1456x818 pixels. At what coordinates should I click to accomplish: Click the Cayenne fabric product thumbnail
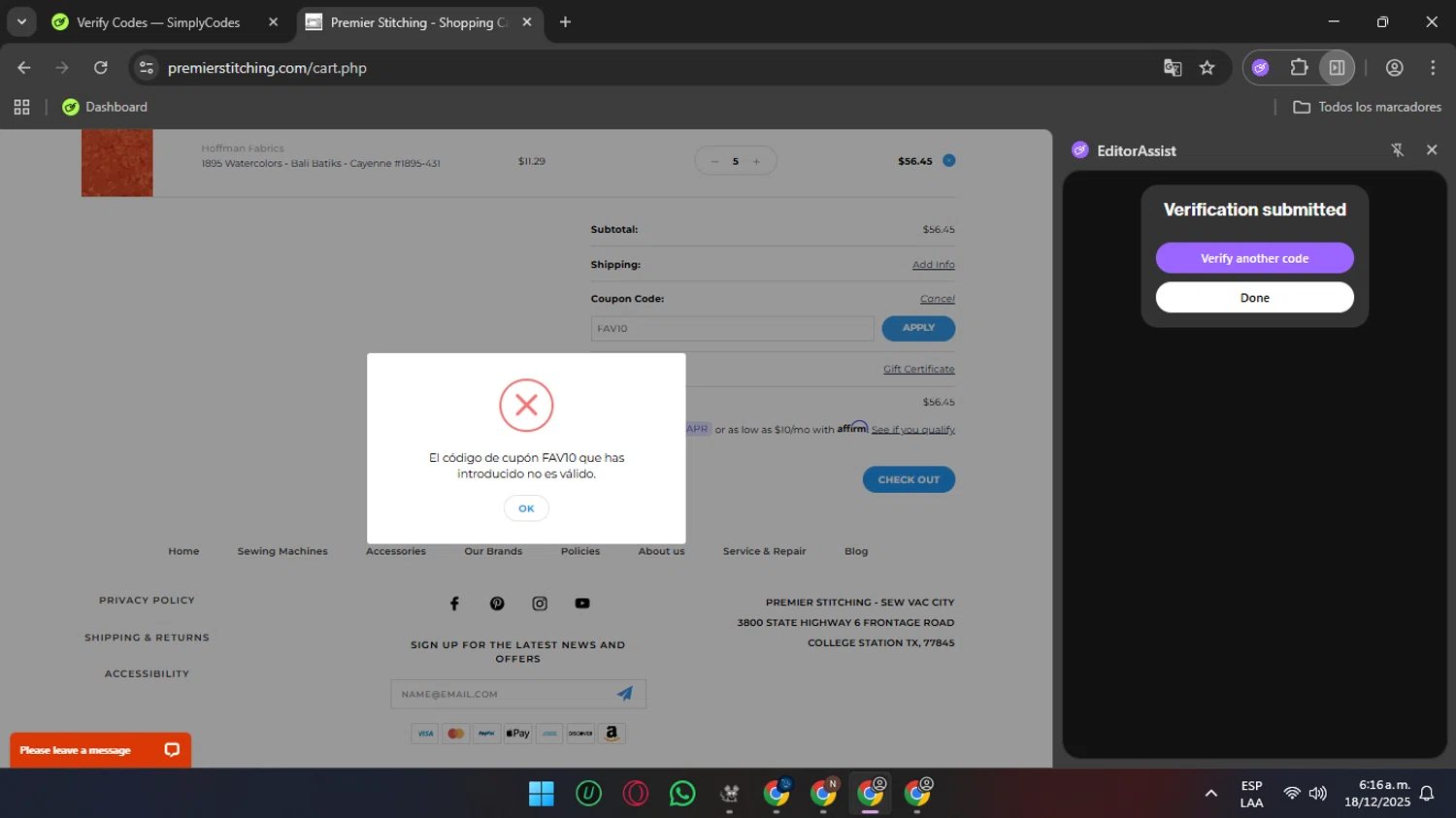click(x=117, y=163)
